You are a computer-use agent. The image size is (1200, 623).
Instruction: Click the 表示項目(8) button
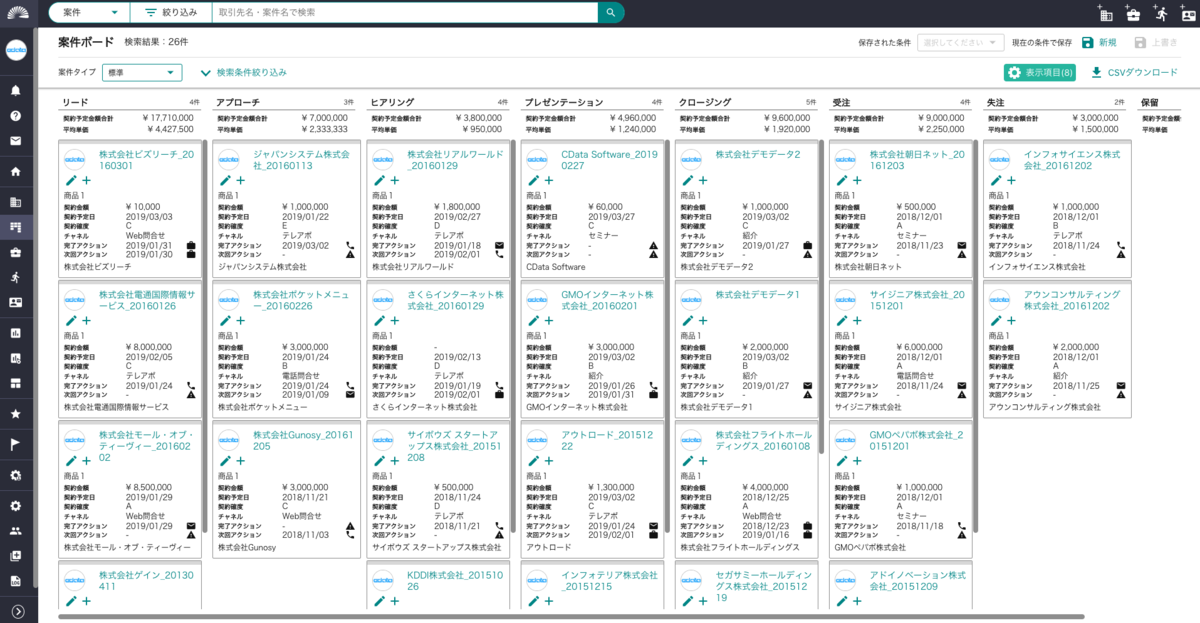click(x=1040, y=73)
